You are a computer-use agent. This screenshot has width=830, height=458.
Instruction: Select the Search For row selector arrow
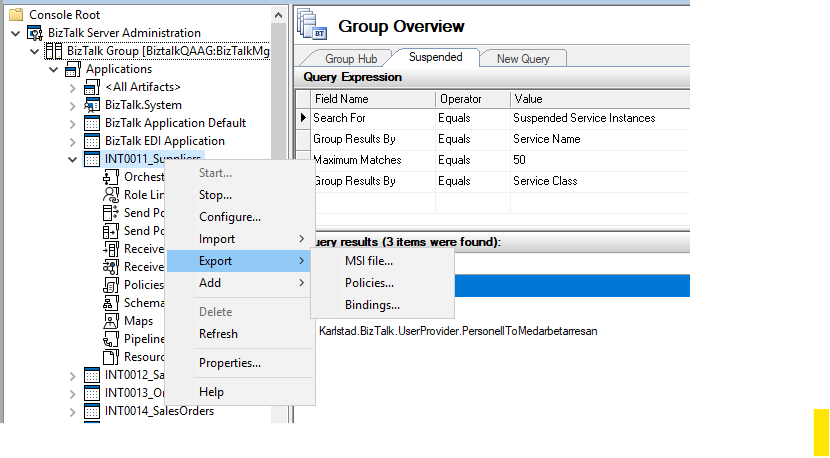(303, 118)
